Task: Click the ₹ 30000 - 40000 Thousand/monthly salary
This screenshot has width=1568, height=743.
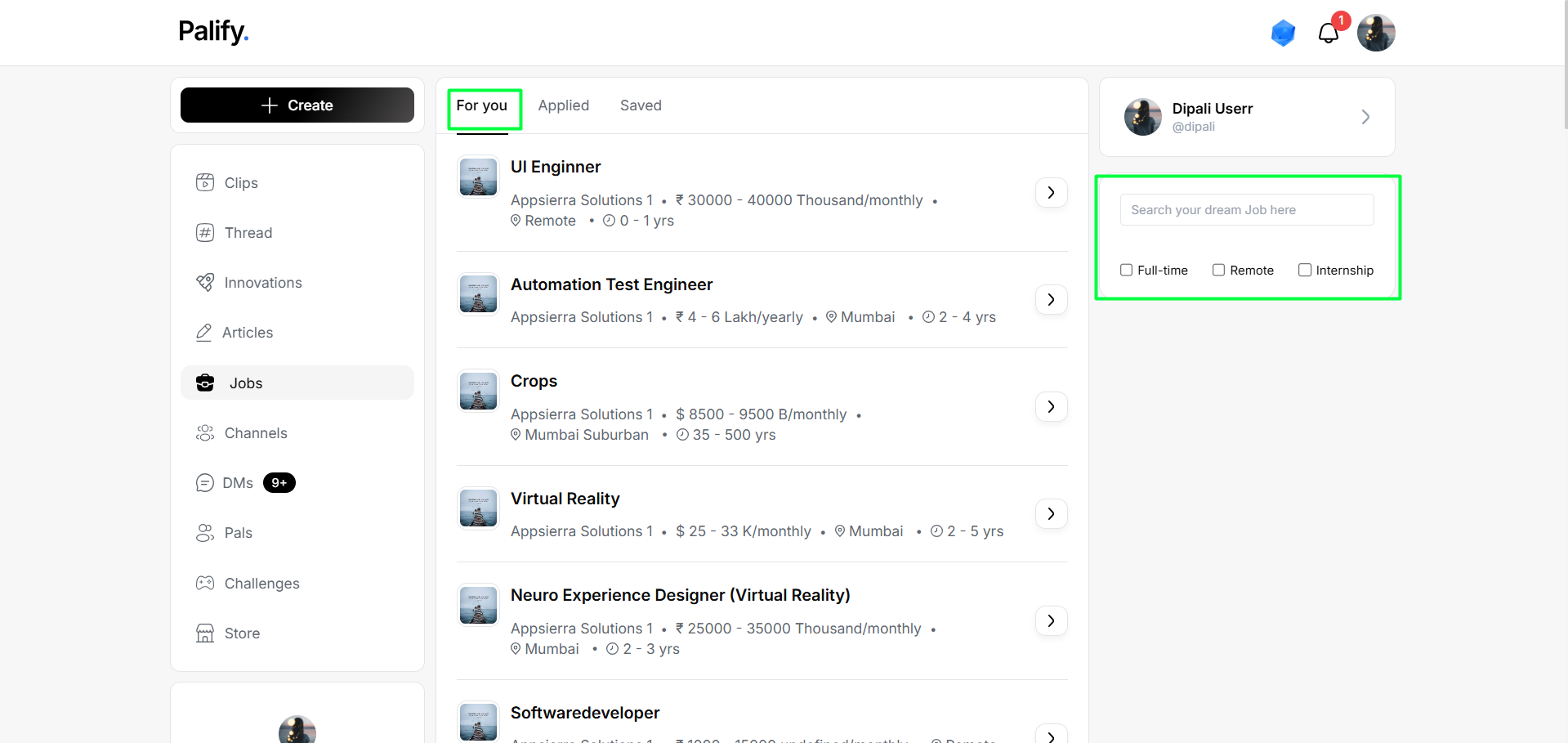Action: (799, 200)
